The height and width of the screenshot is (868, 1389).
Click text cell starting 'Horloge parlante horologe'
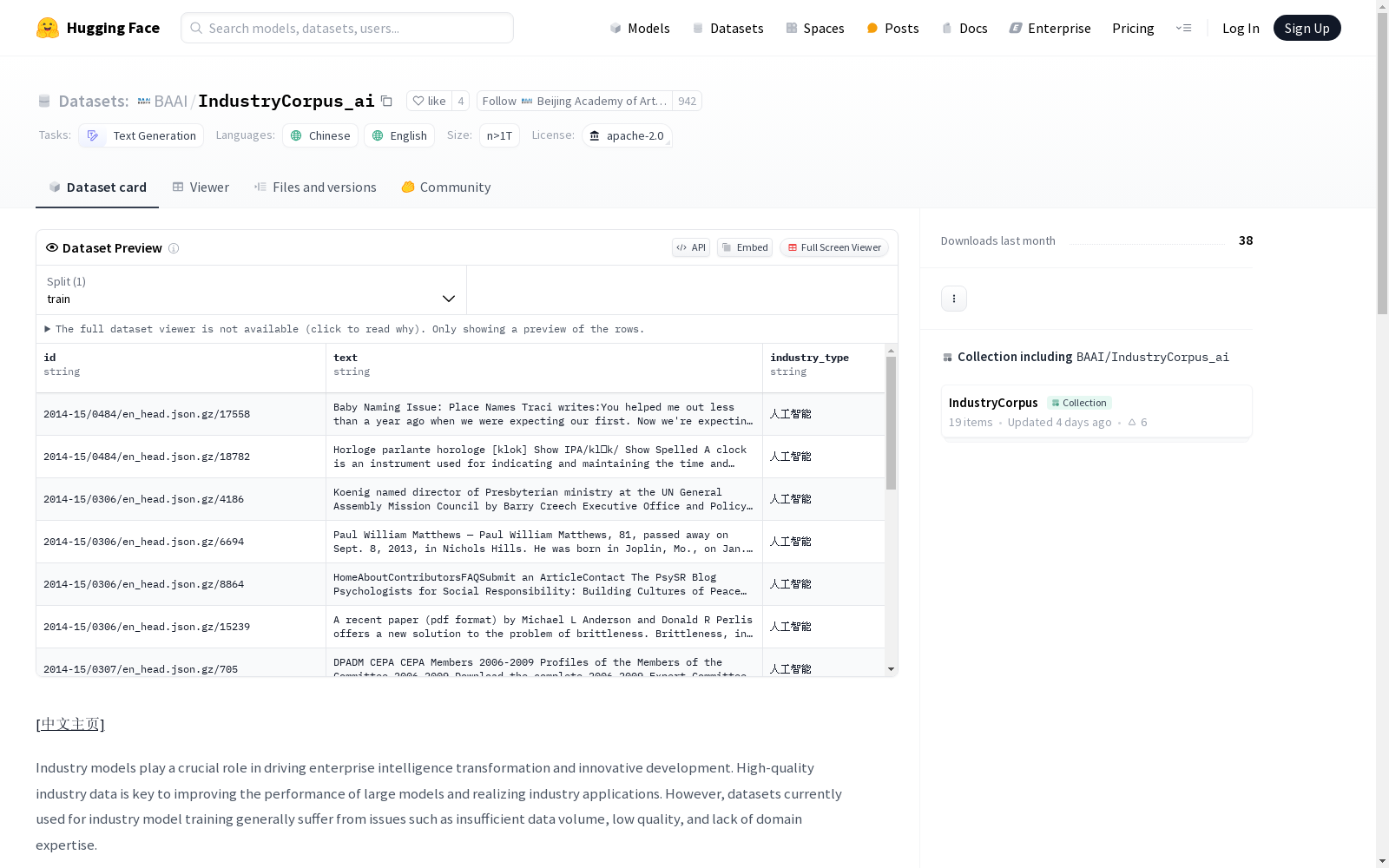tap(544, 457)
